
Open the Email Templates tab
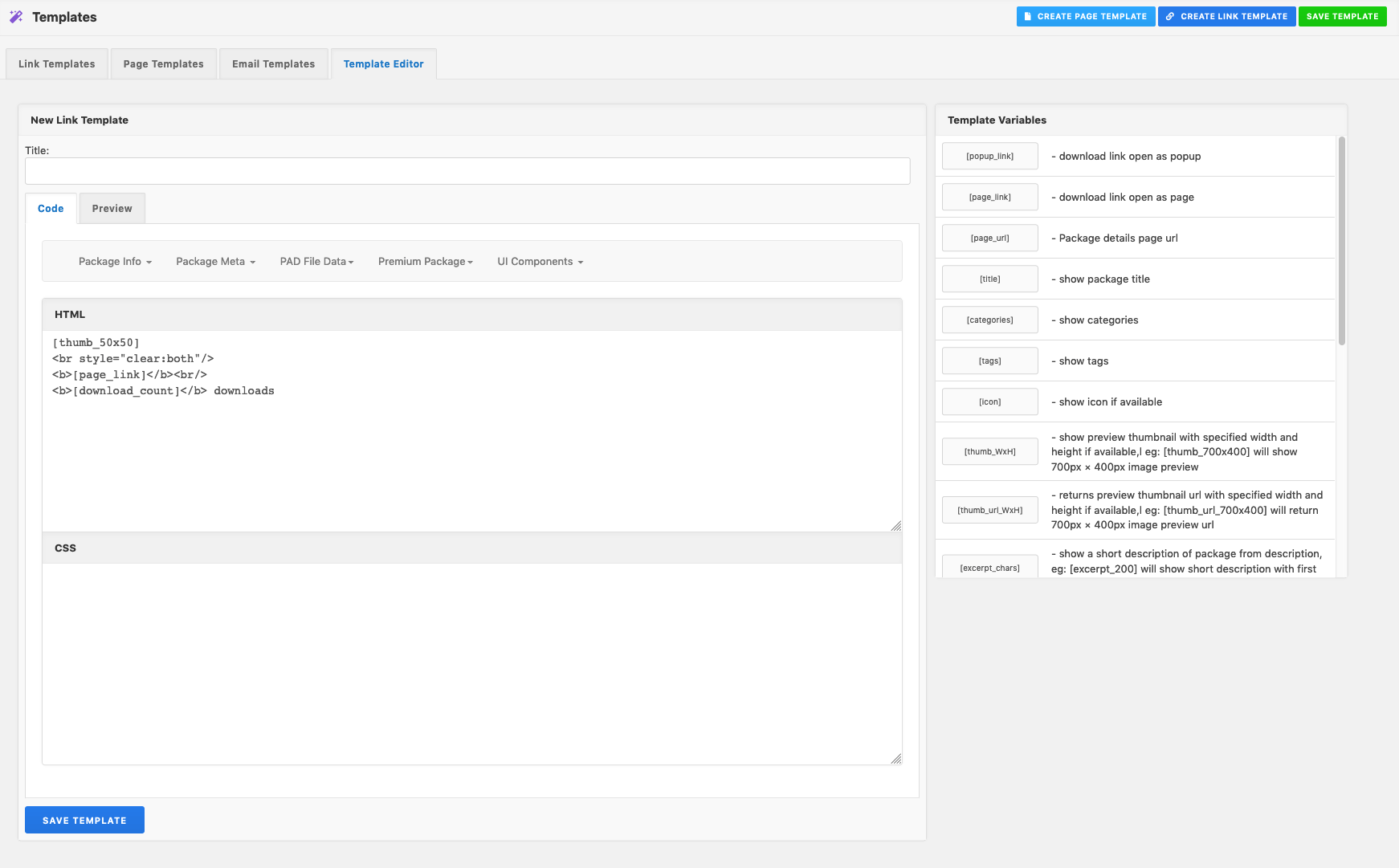pyautogui.click(x=273, y=63)
